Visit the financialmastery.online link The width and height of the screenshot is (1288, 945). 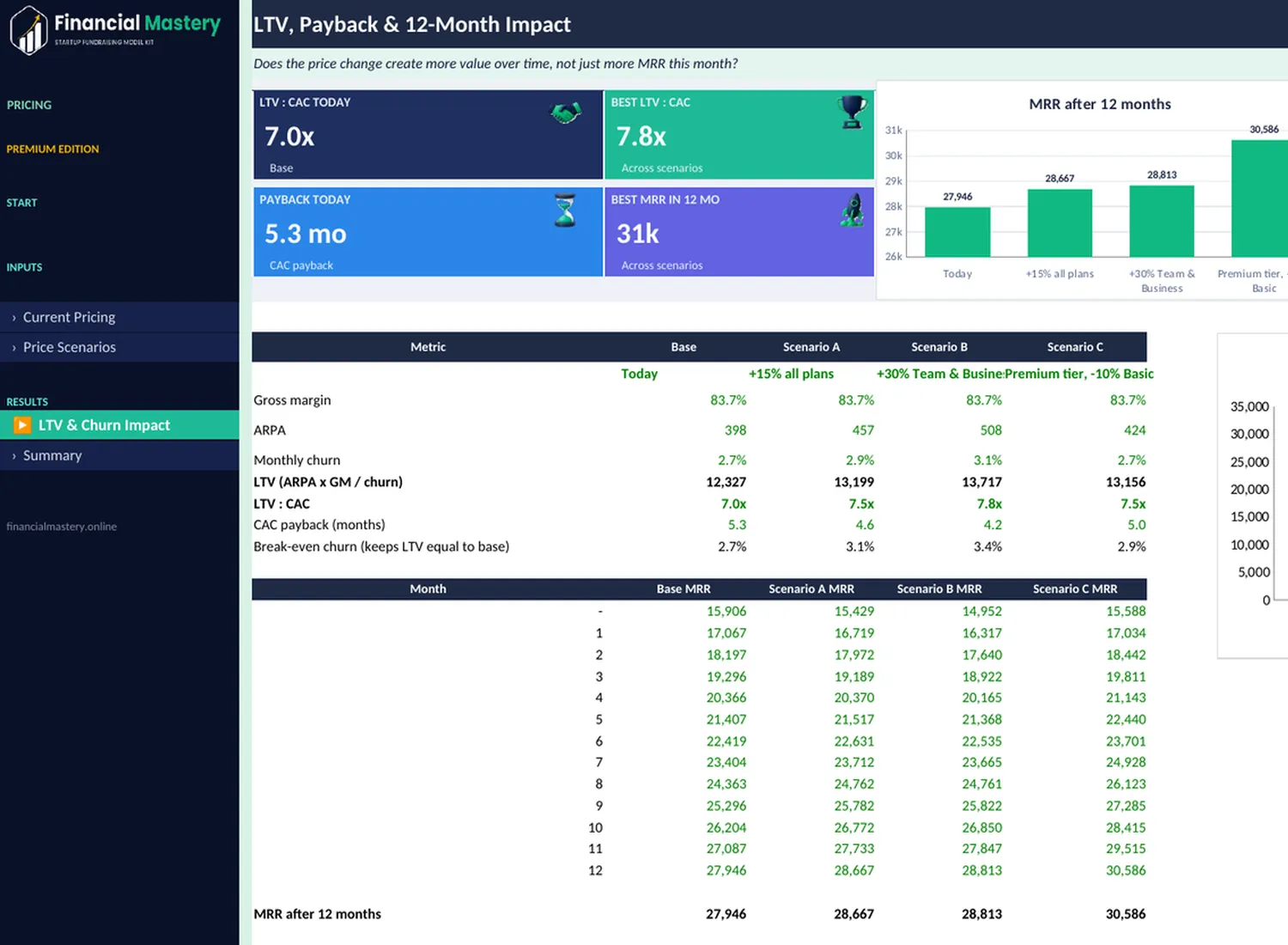coord(62,527)
